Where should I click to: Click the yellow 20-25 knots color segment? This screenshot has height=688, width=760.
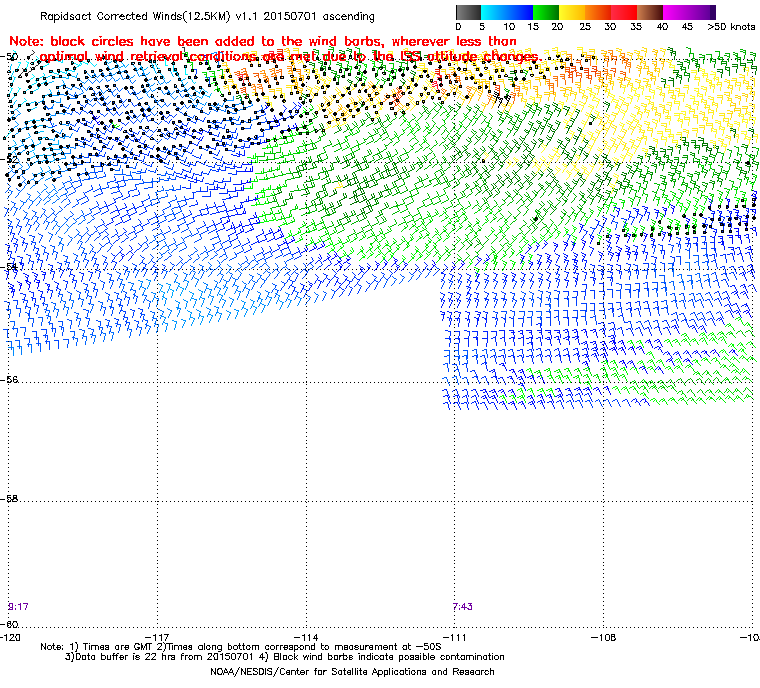click(572, 12)
